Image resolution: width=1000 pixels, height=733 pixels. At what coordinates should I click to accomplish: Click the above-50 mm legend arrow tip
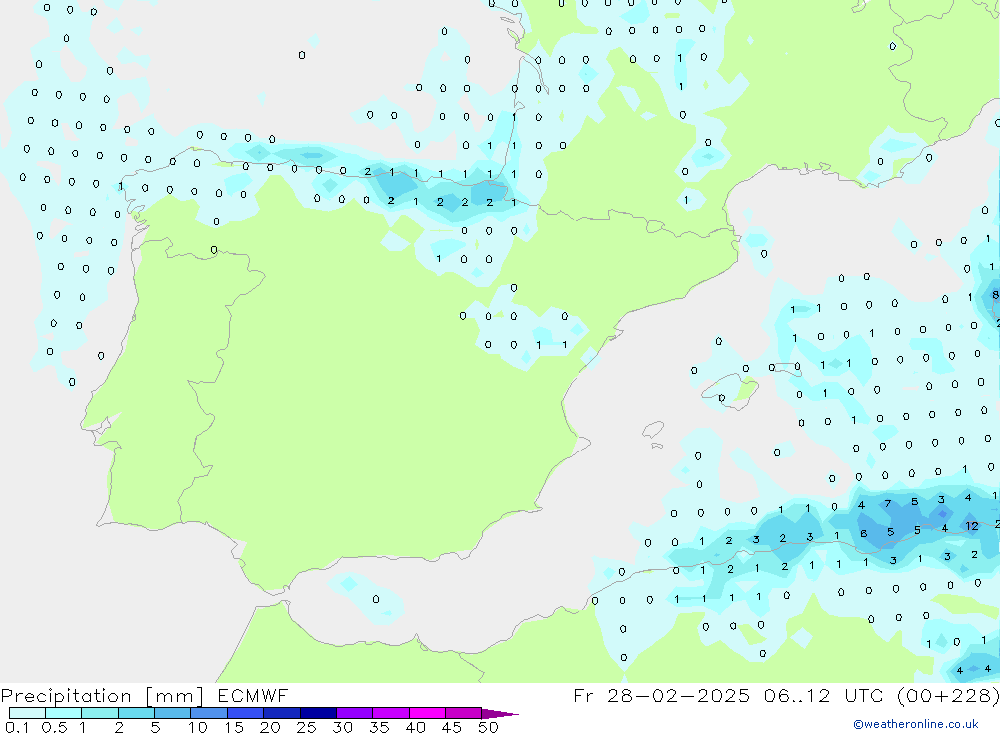[x=500, y=714]
